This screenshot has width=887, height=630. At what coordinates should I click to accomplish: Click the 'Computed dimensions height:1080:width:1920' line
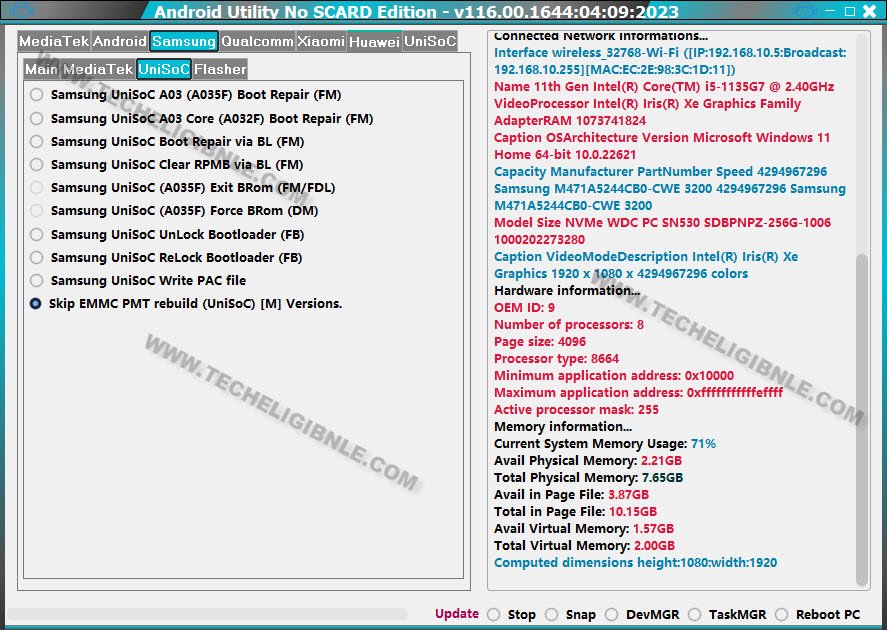click(635, 562)
